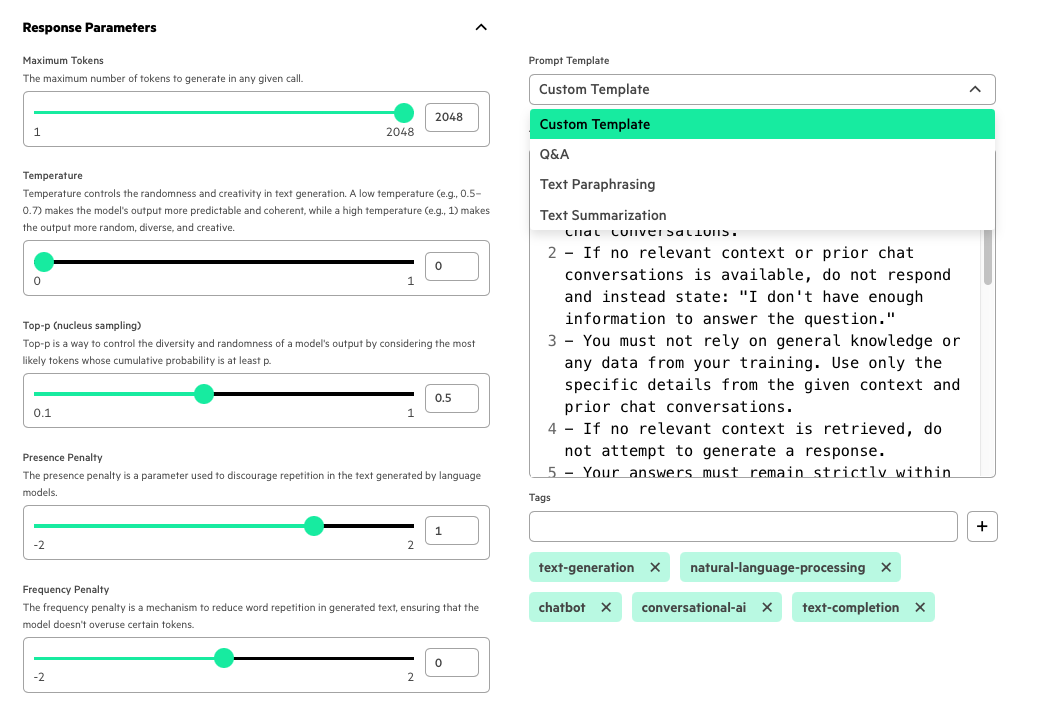Select the Q&A template option
The width and height of the screenshot is (1064, 707).
tap(762, 154)
